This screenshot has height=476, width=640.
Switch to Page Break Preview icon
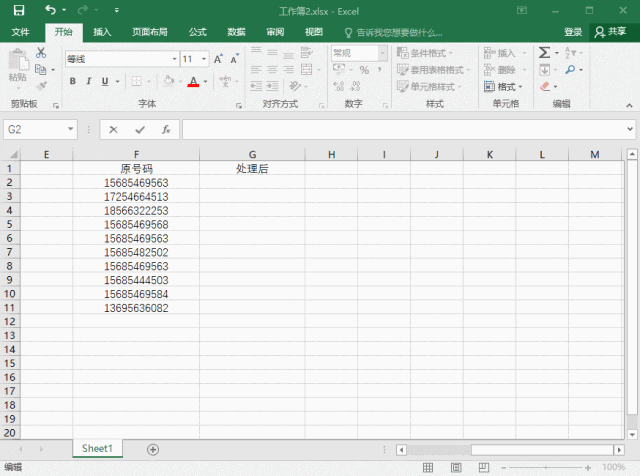tap(484, 467)
